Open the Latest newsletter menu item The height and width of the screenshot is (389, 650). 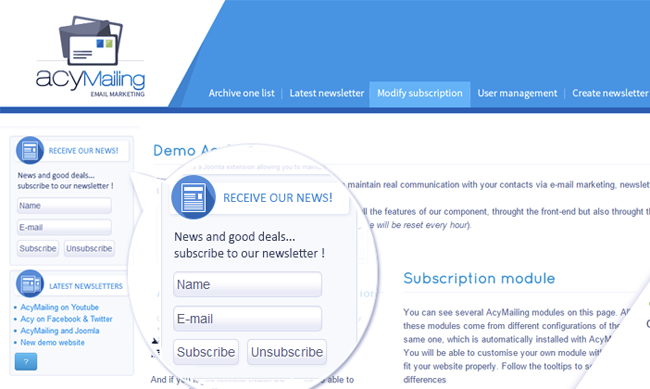[327, 93]
